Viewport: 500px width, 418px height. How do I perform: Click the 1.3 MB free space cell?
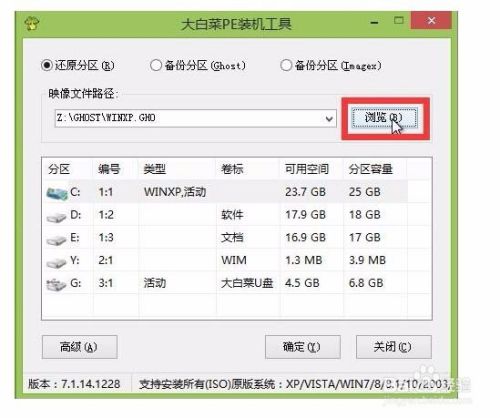click(x=304, y=260)
